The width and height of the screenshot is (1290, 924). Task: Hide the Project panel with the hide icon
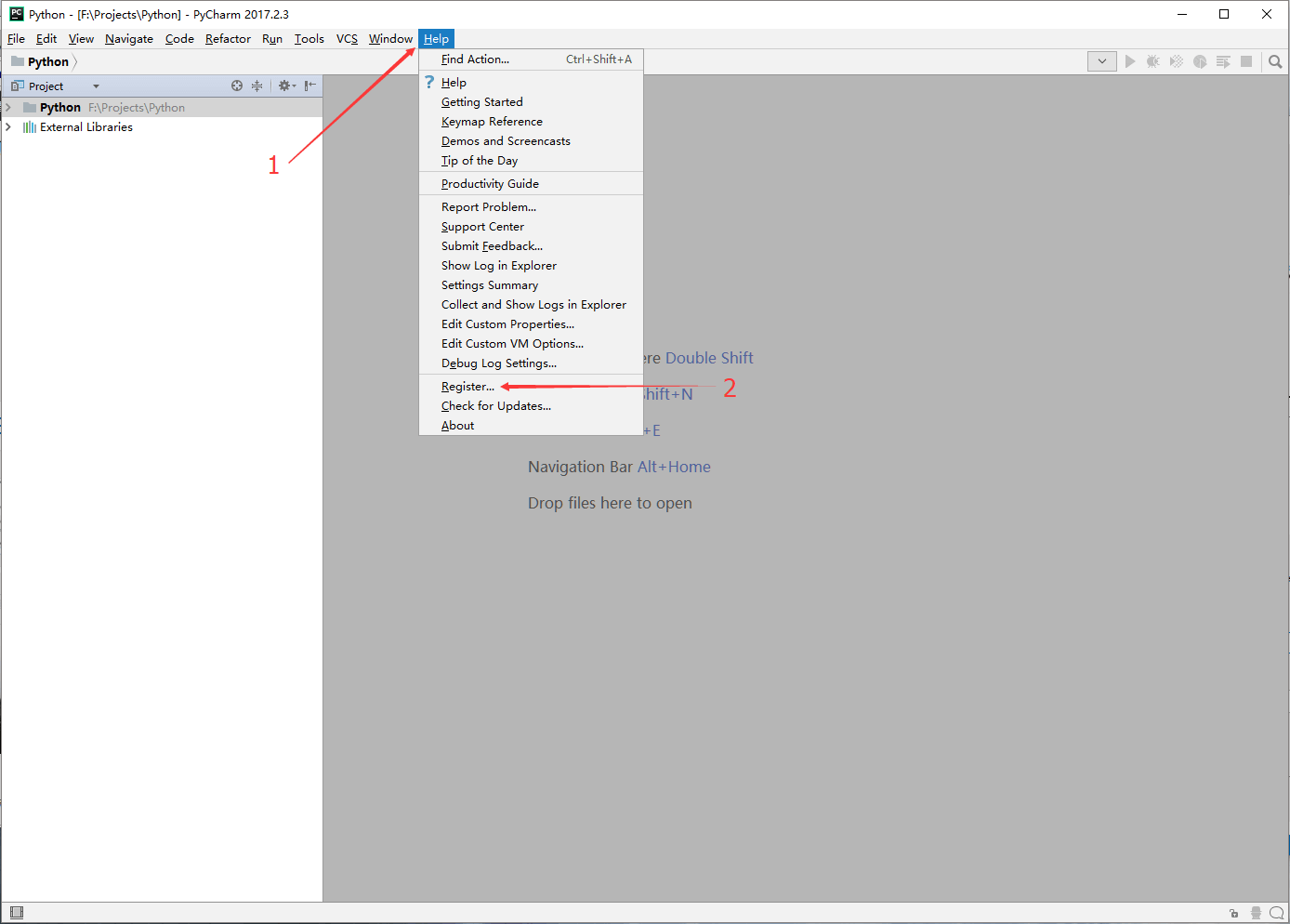309,86
